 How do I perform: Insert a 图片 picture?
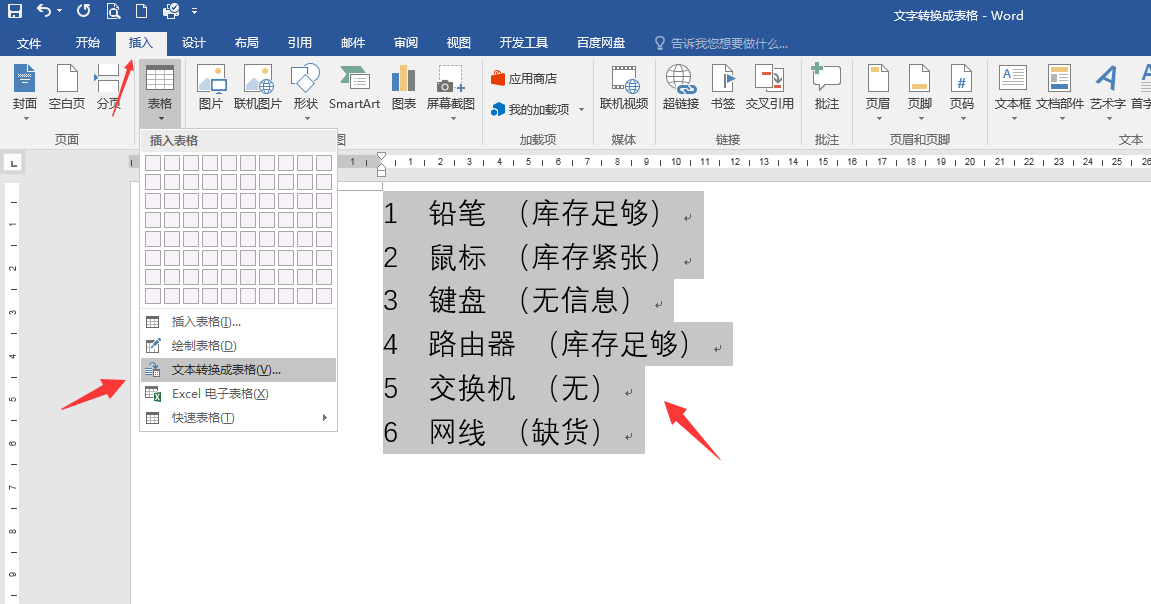[211, 87]
